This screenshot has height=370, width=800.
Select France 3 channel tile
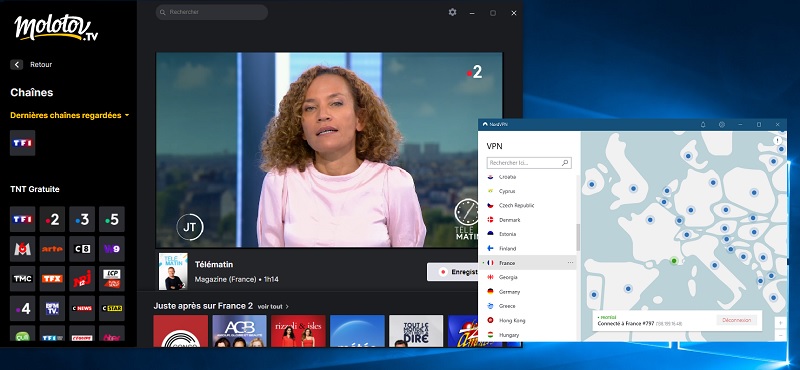(82, 219)
